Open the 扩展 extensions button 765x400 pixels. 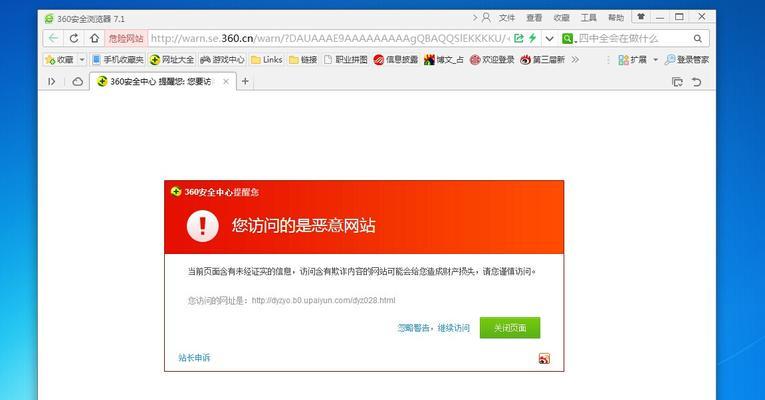coord(632,60)
